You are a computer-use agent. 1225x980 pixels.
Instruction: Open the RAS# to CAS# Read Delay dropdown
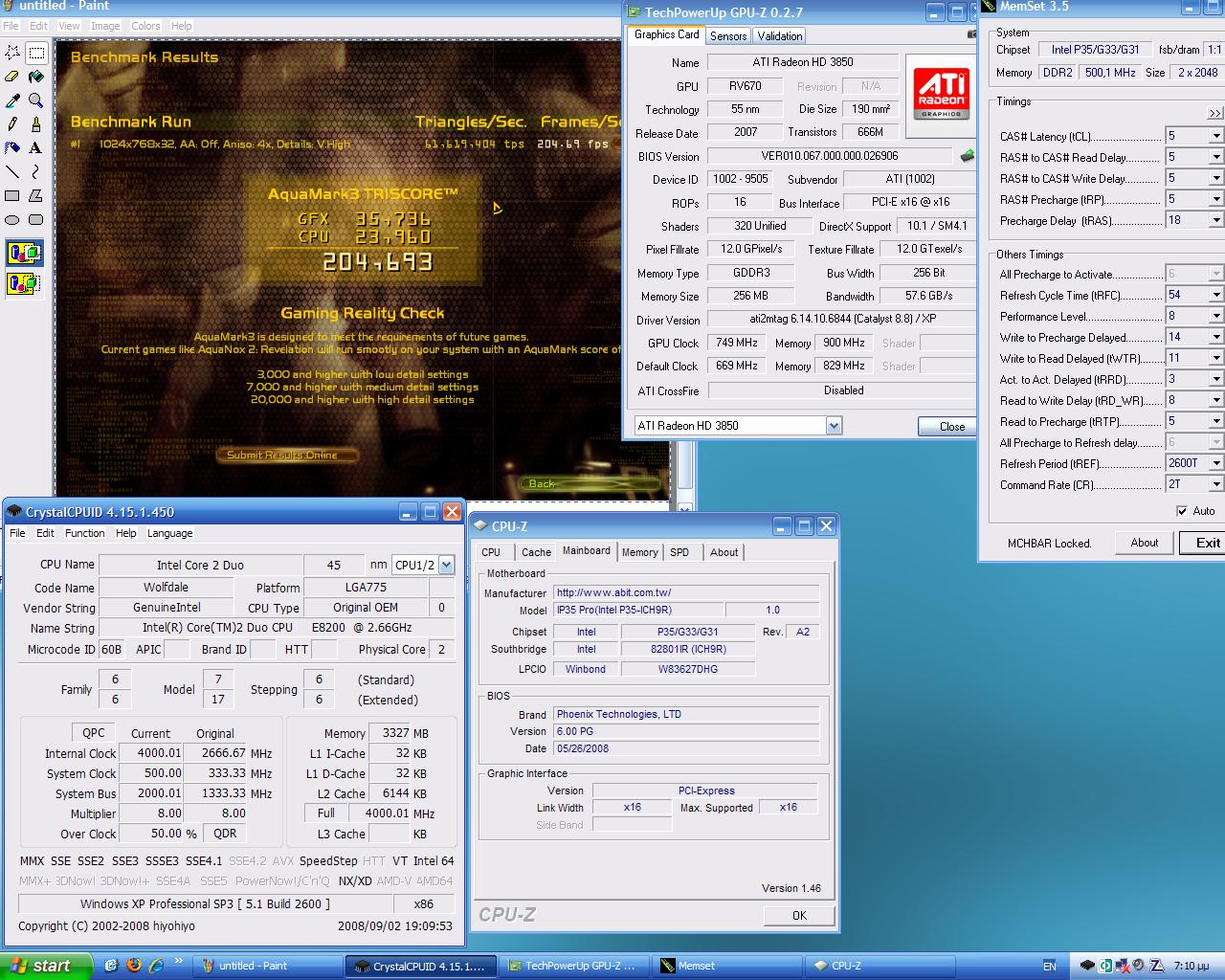[1216, 157]
